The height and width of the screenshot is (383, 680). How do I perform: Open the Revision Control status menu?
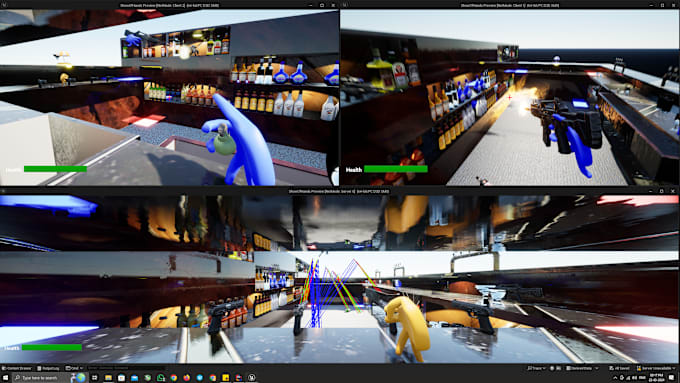[655, 368]
